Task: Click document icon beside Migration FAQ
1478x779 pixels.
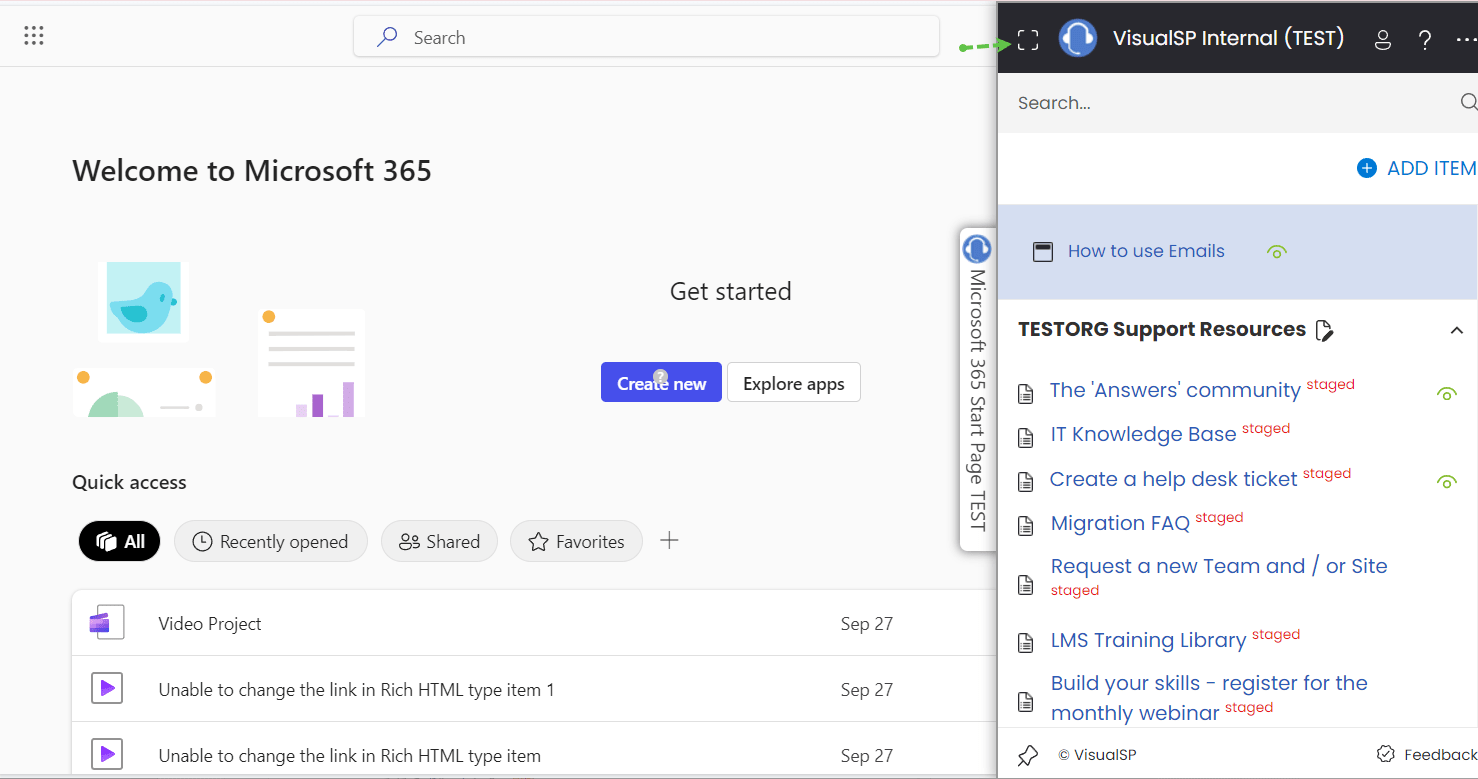Action: coord(1025,526)
